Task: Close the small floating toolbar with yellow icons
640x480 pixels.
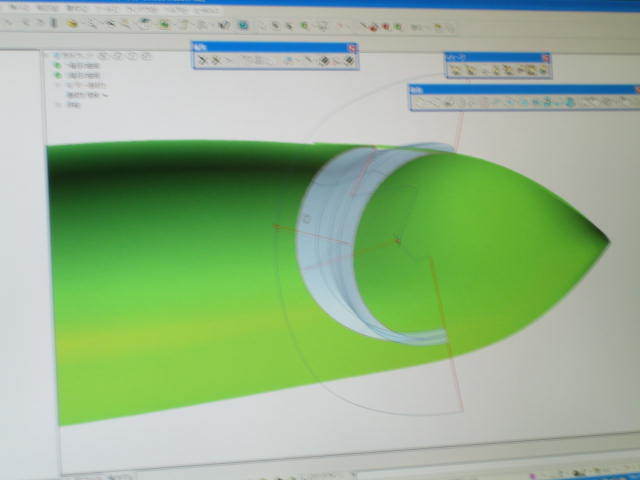Action: point(545,57)
